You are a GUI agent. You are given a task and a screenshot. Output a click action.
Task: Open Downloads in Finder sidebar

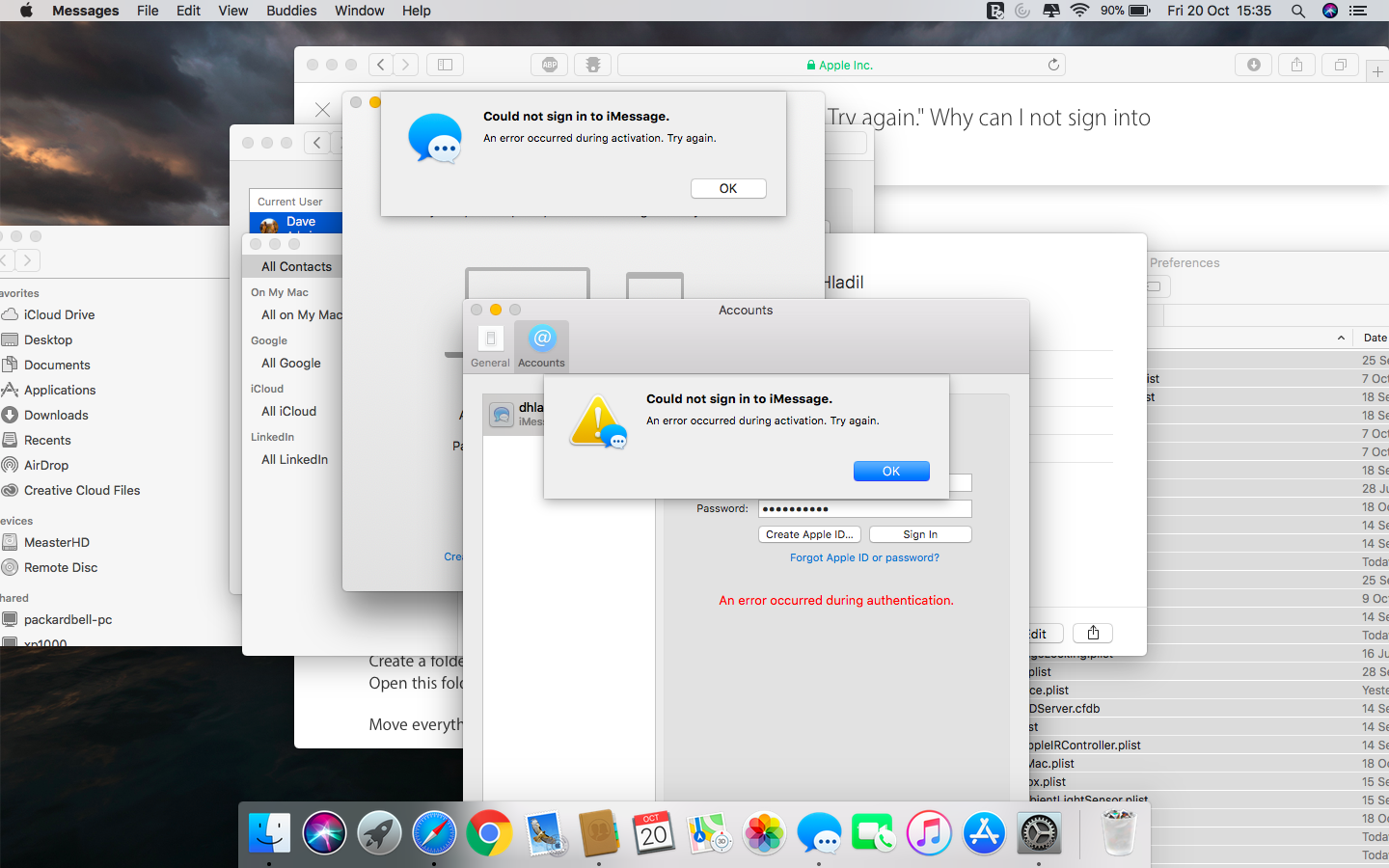pyautogui.click(x=56, y=415)
